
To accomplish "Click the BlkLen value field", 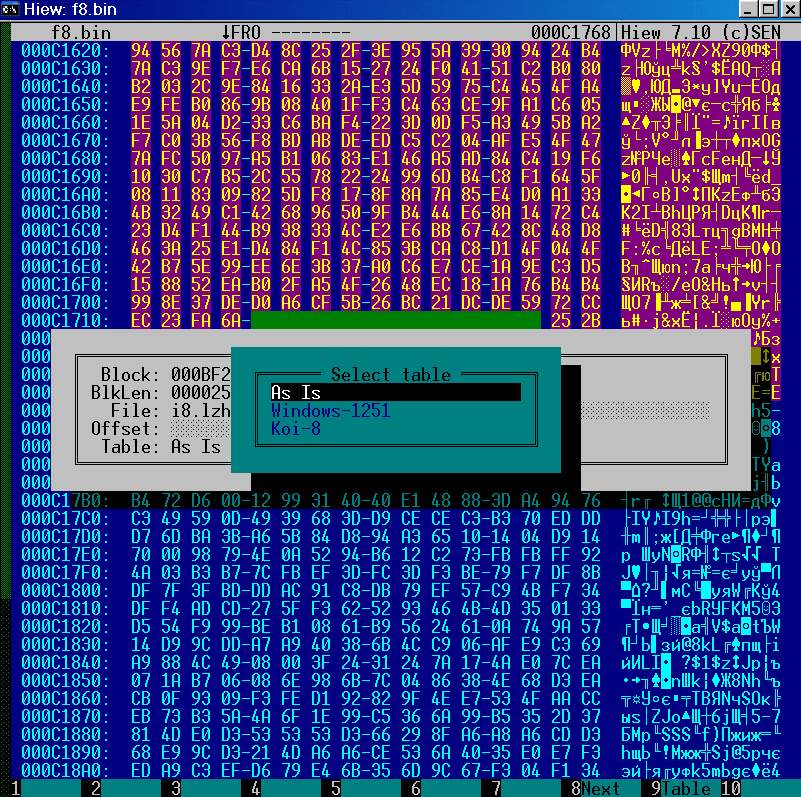I will coord(200,393).
